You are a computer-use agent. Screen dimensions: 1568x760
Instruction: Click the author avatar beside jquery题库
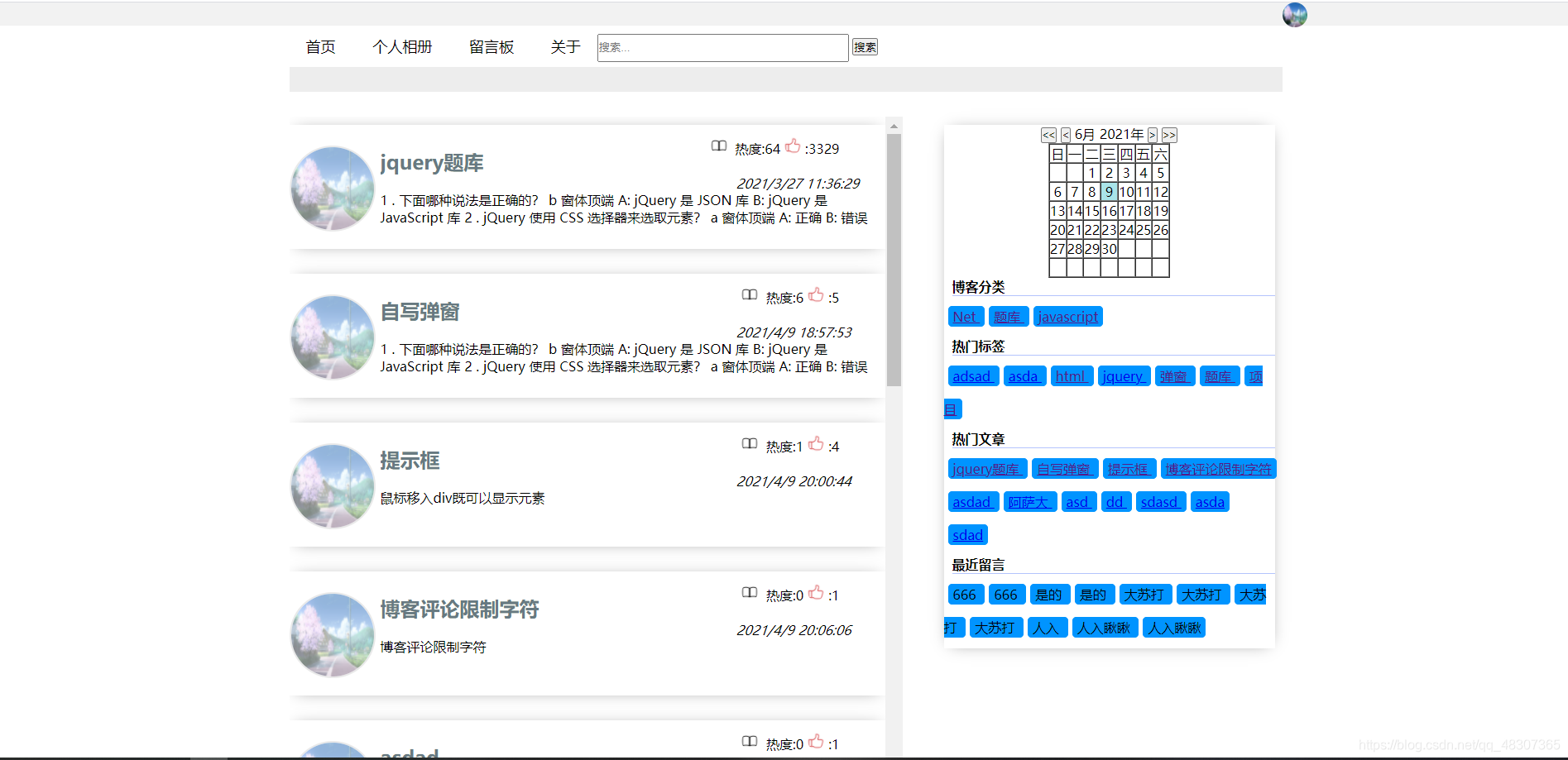[333, 189]
